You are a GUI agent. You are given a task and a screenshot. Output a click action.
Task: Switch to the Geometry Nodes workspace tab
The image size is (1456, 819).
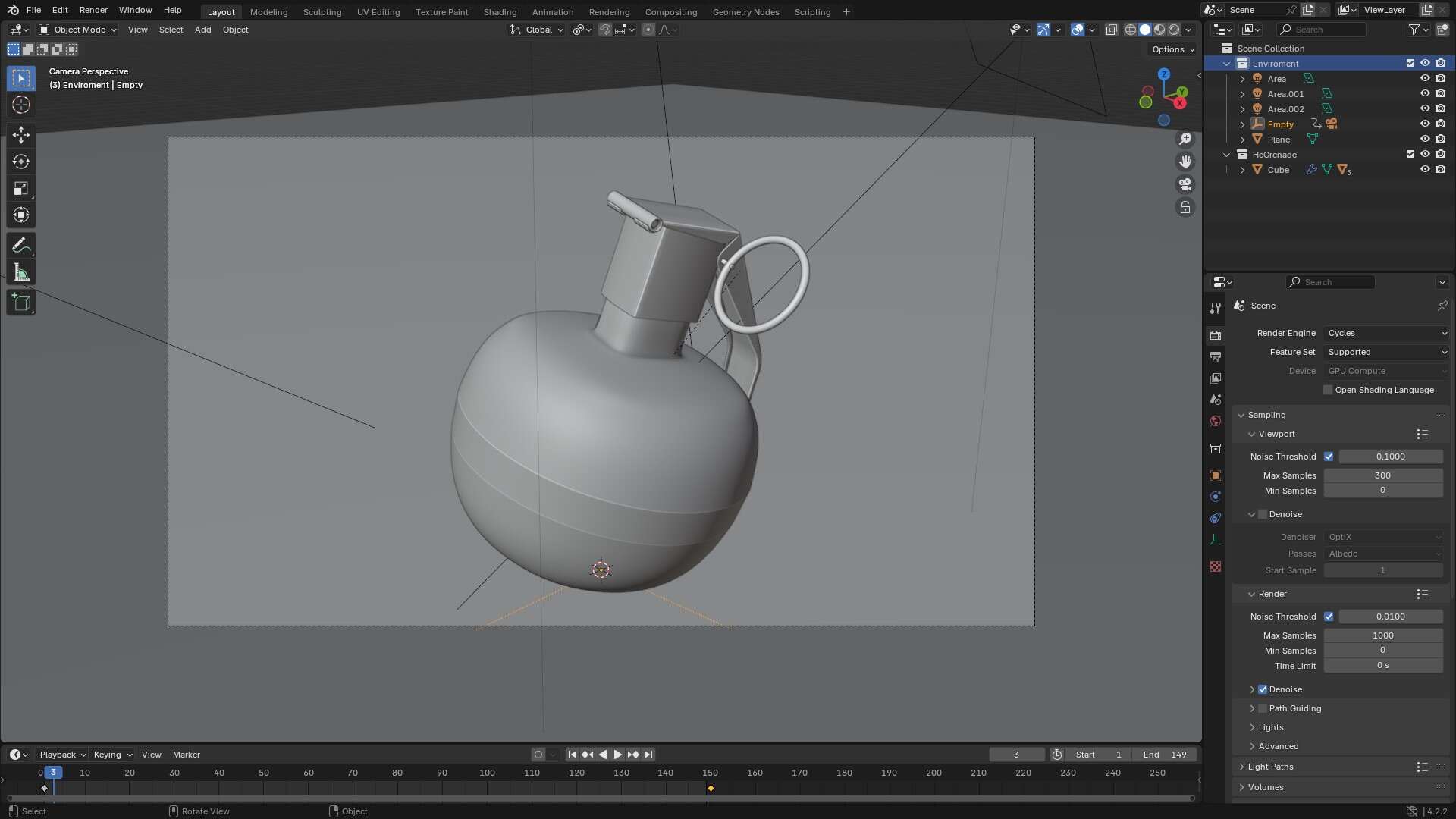point(745,12)
